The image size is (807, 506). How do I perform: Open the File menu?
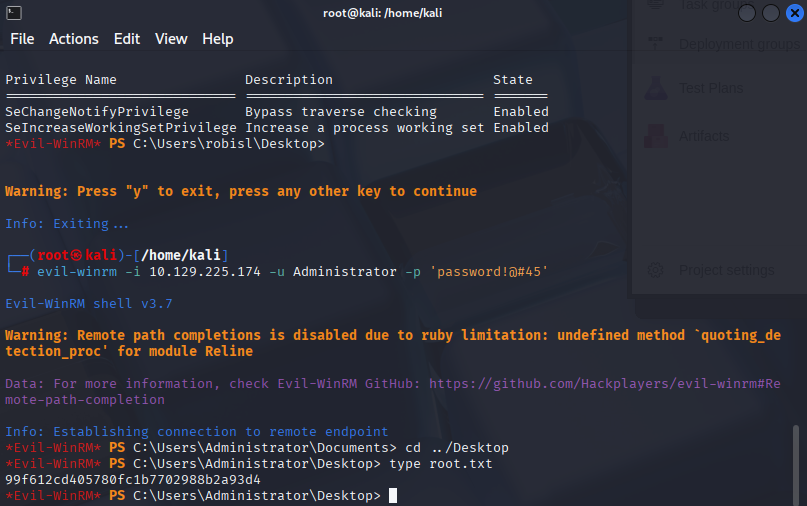click(22, 39)
